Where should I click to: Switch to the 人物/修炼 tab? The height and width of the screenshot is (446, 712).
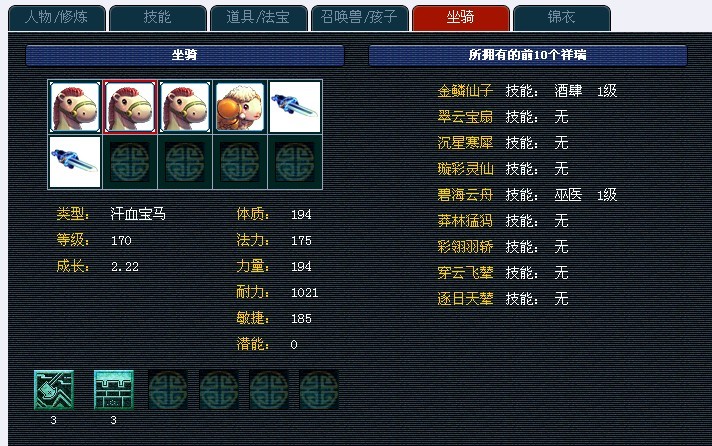pyautogui.click(x=57, y=18)
